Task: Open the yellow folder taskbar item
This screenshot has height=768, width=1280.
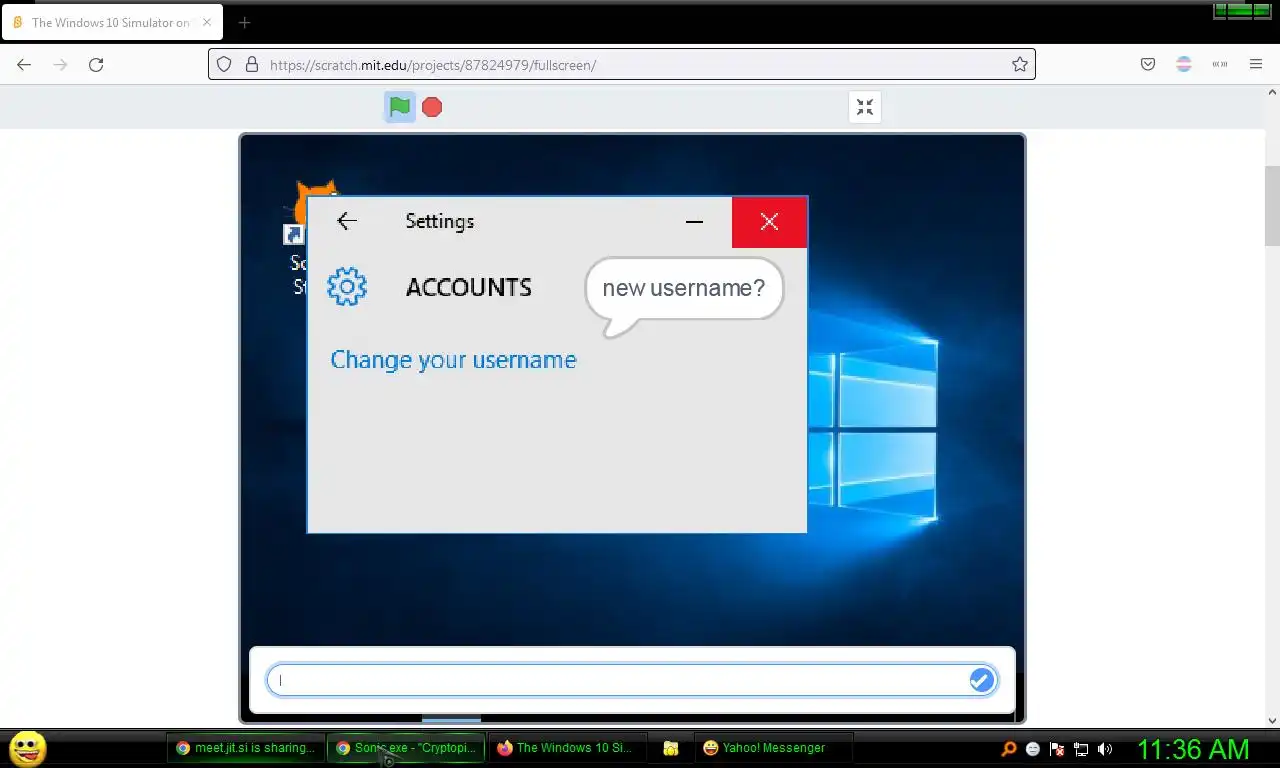Action: click(671, 748)
